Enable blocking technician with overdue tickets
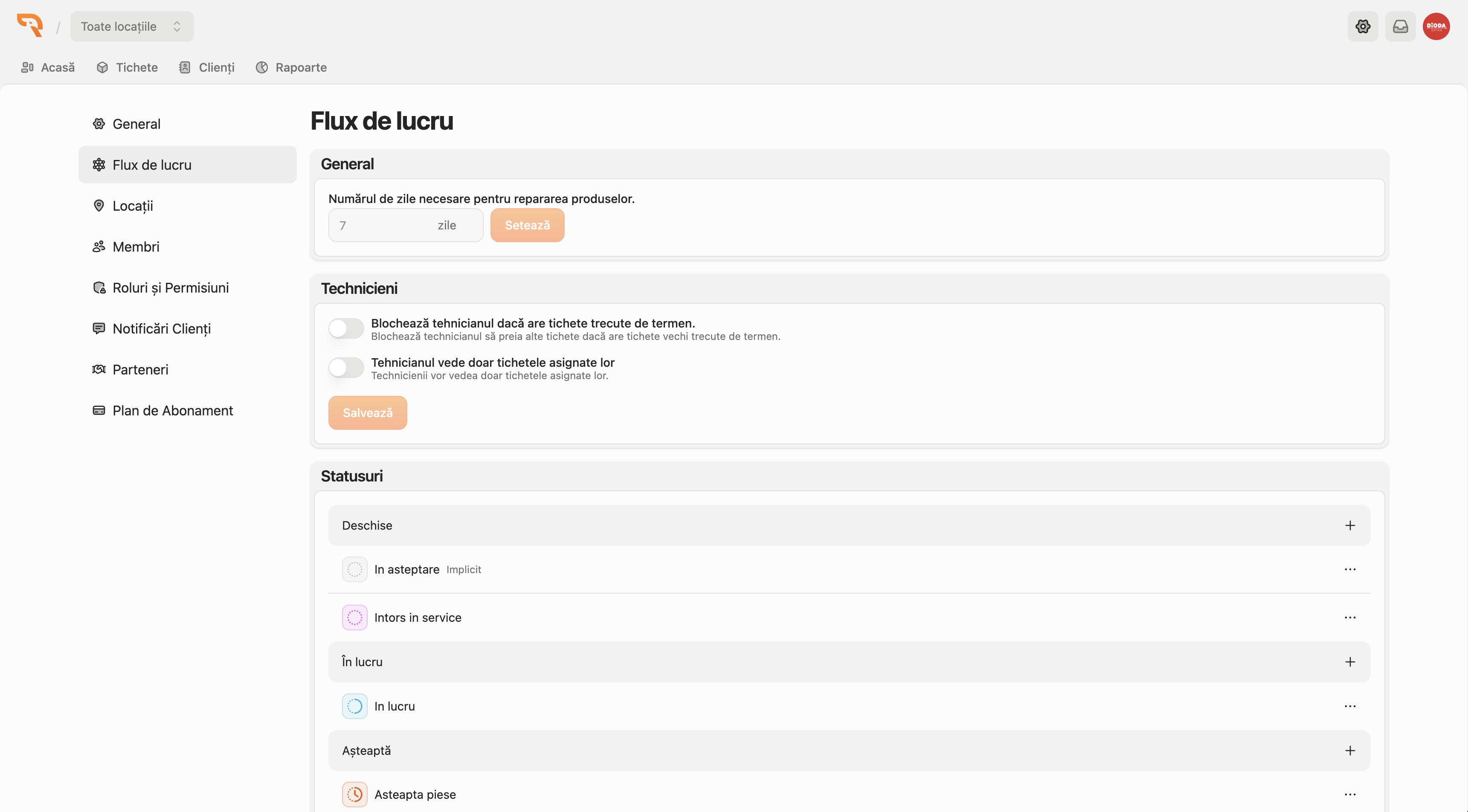Image resolution: width=1468 pixels, height=812 pixels. (346, 328)
